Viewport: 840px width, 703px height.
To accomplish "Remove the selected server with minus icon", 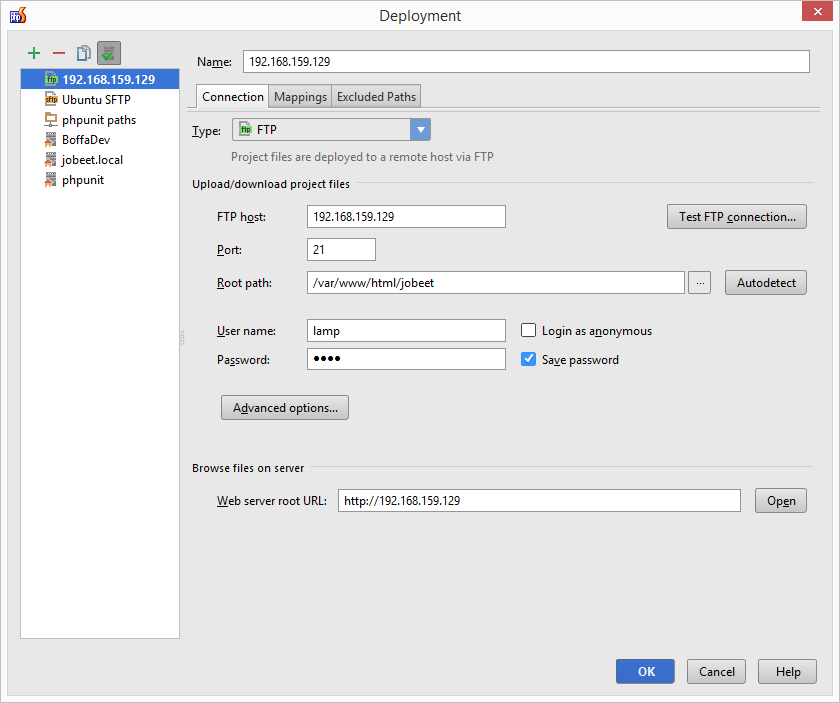I will [59, 53].
